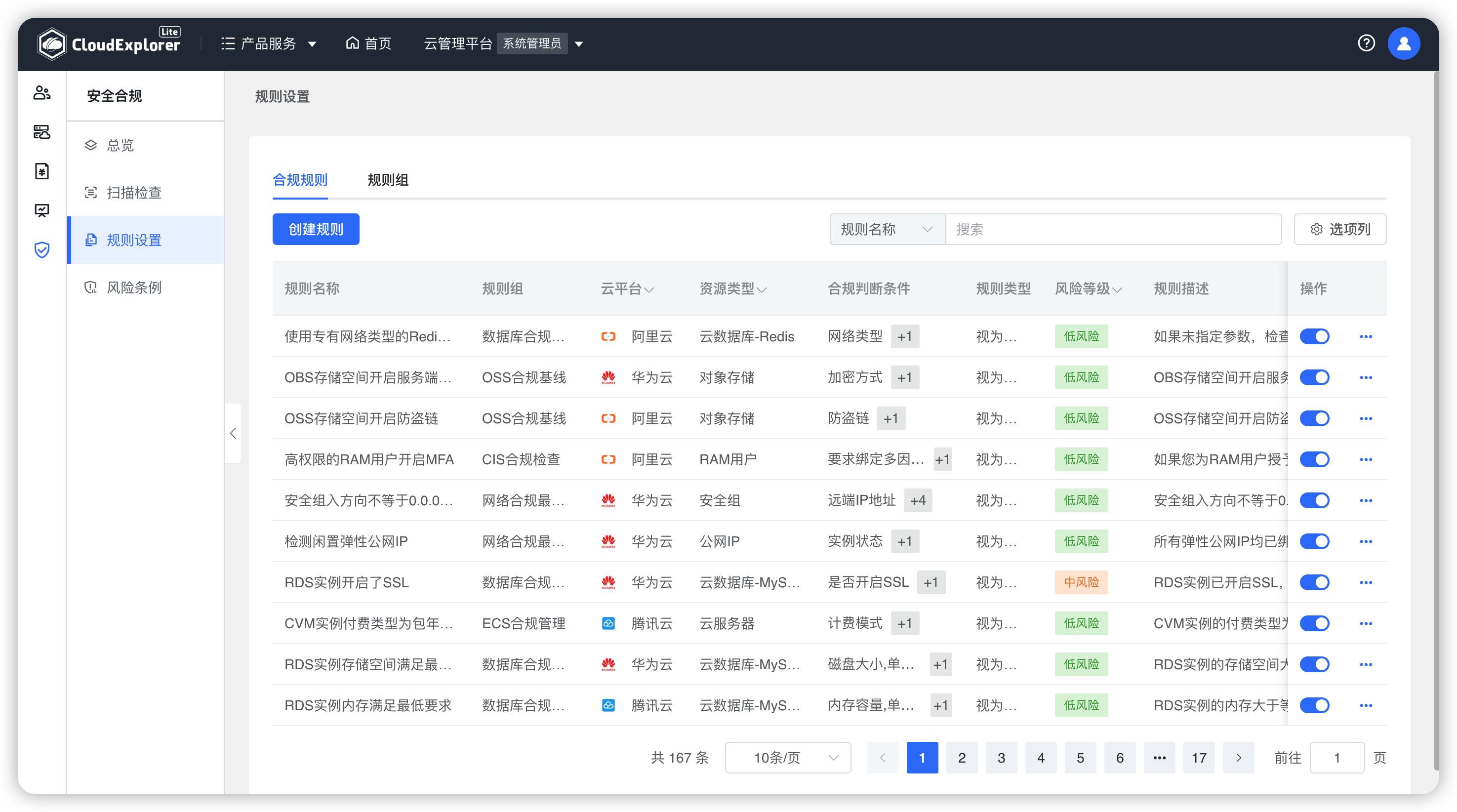Toggle the 高权限的RAM用户开启MFA rule switch
1457x812 pixels.
(1314, 459)
